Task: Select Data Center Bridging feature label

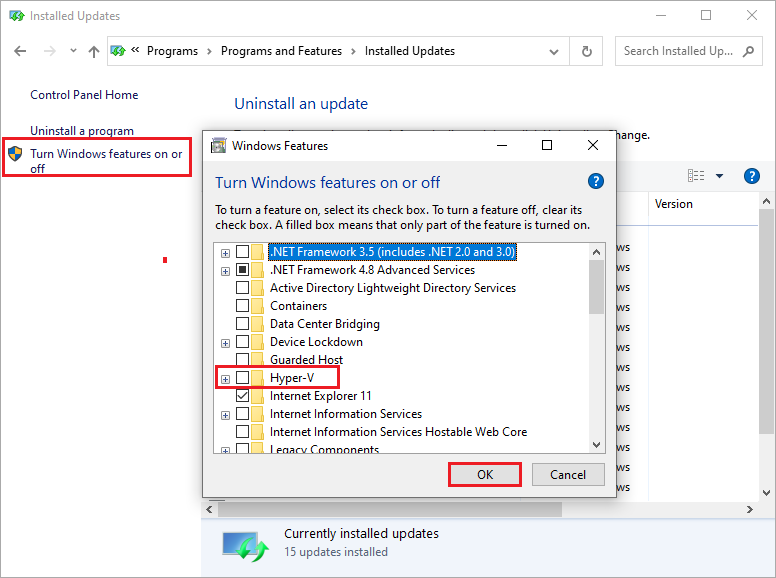Action: 325,324
